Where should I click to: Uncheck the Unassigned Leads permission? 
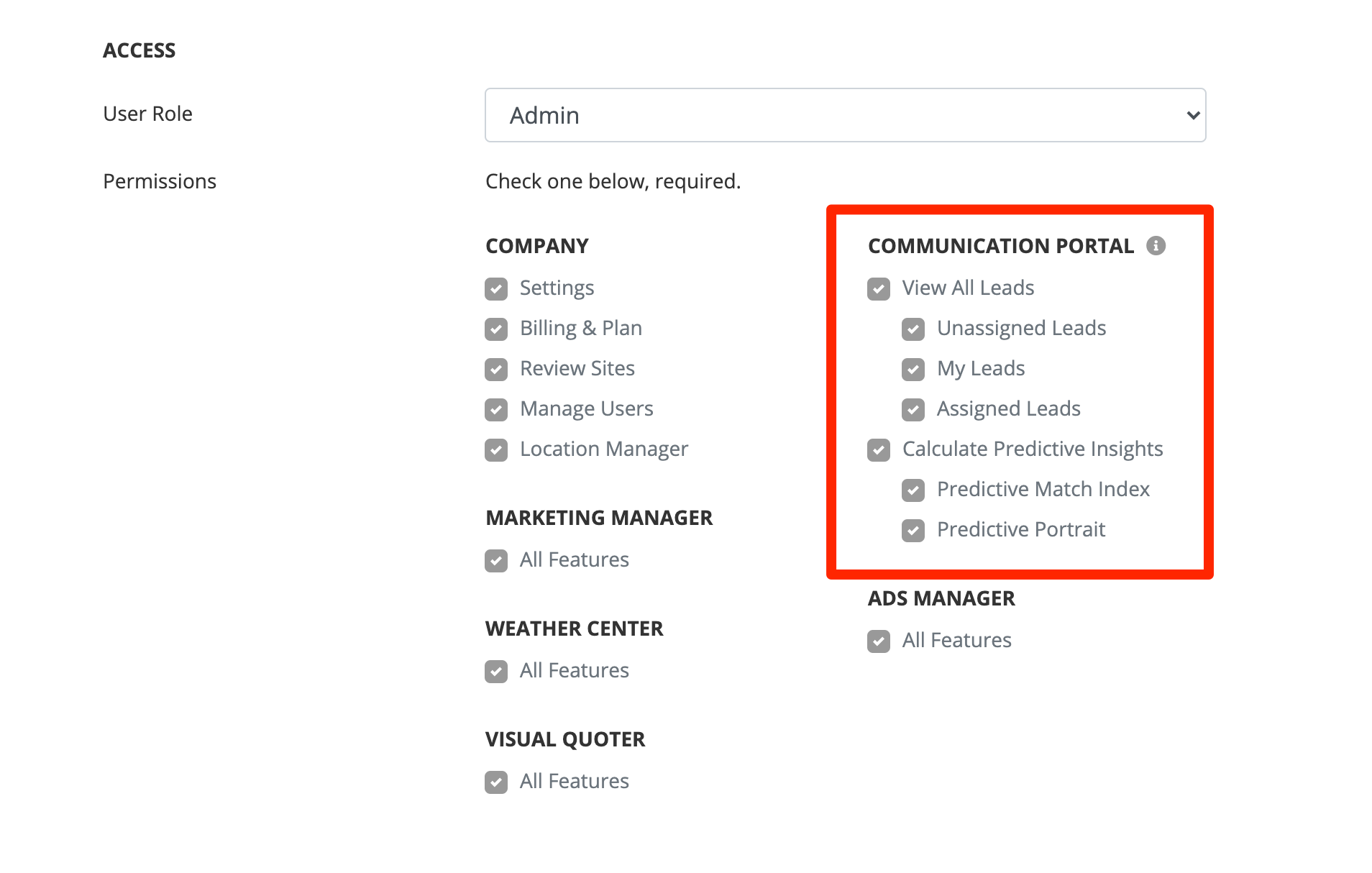click(x=913, y=329)
